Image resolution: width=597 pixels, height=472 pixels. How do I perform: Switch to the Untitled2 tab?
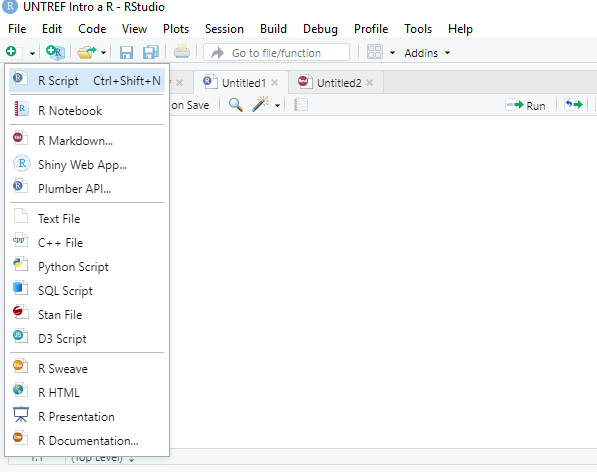click(x=336, y=83)
